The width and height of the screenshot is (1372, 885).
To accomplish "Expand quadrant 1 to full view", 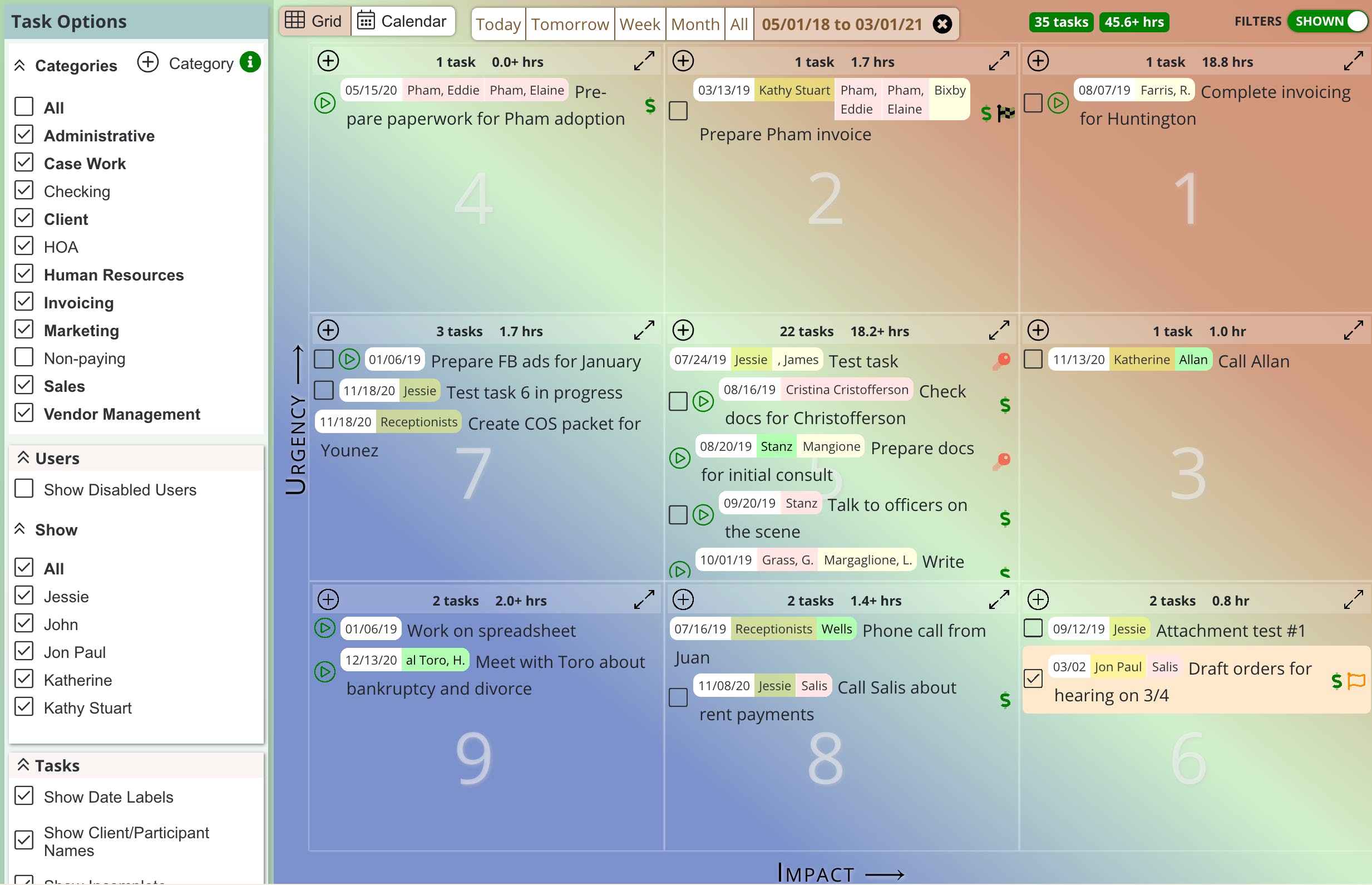I will [1353, 61].
